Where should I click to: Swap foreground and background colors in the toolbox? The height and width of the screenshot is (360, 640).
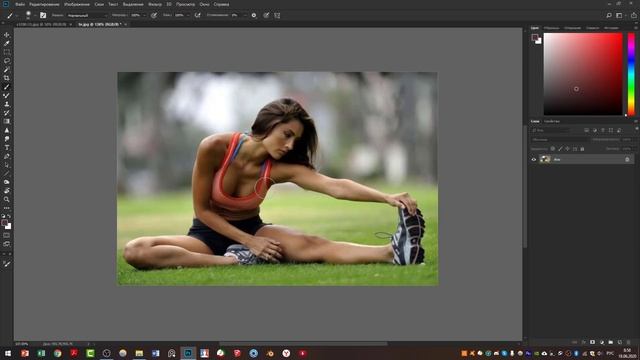point(9,216)
